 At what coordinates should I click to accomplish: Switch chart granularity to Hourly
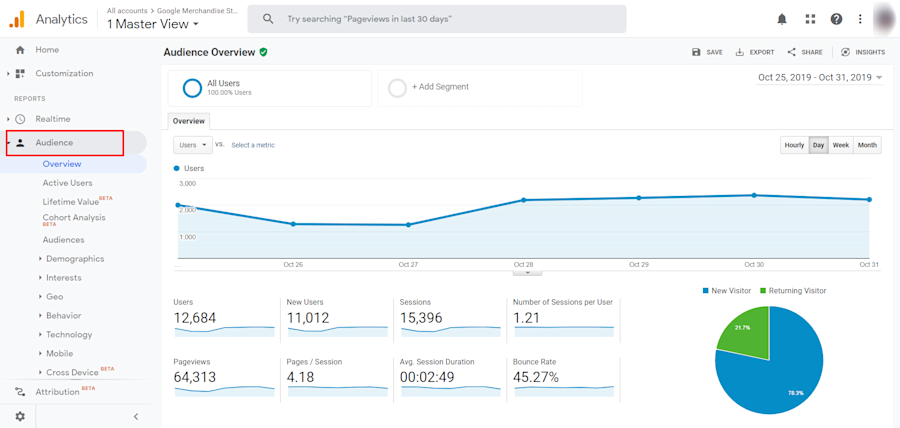pos(794,145)
